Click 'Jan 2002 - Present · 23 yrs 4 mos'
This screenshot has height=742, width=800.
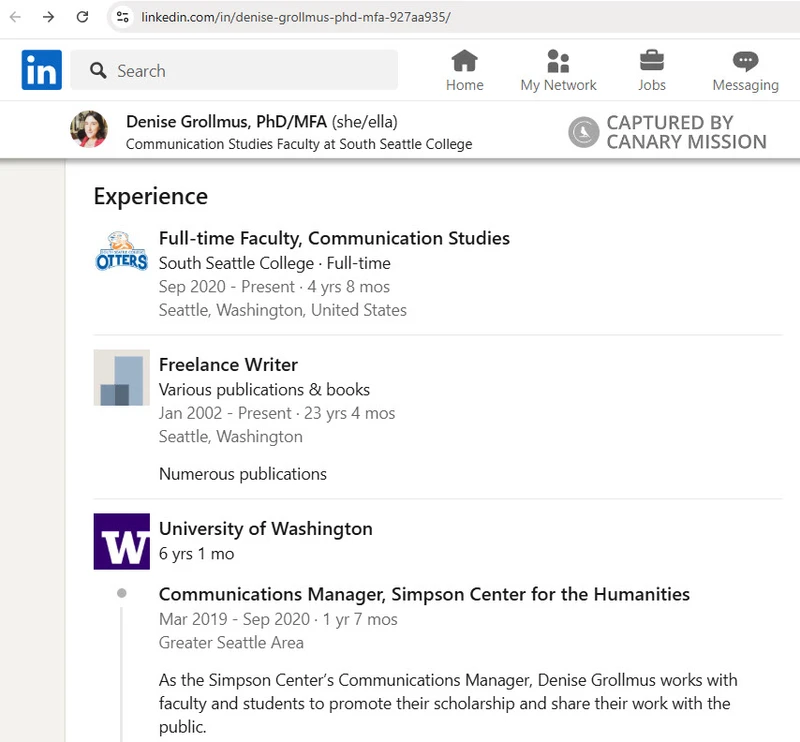point(277,413)
